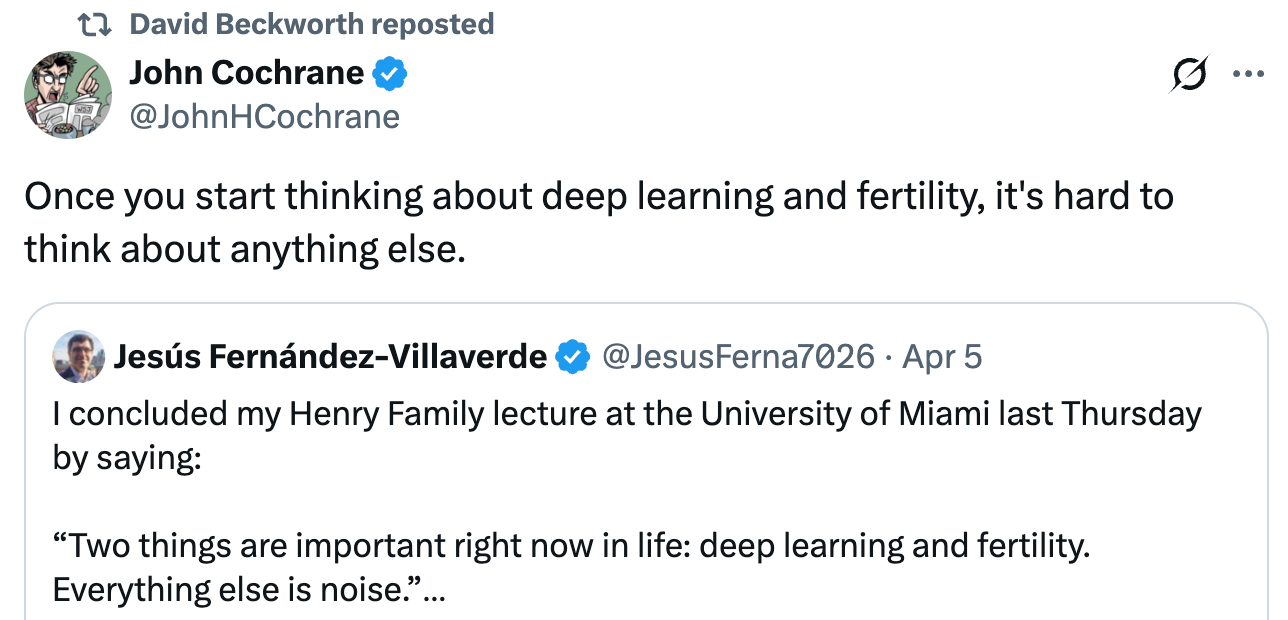Select the @JohnHCochrane handle
The image size is (1288, 620).
[264, 117]
